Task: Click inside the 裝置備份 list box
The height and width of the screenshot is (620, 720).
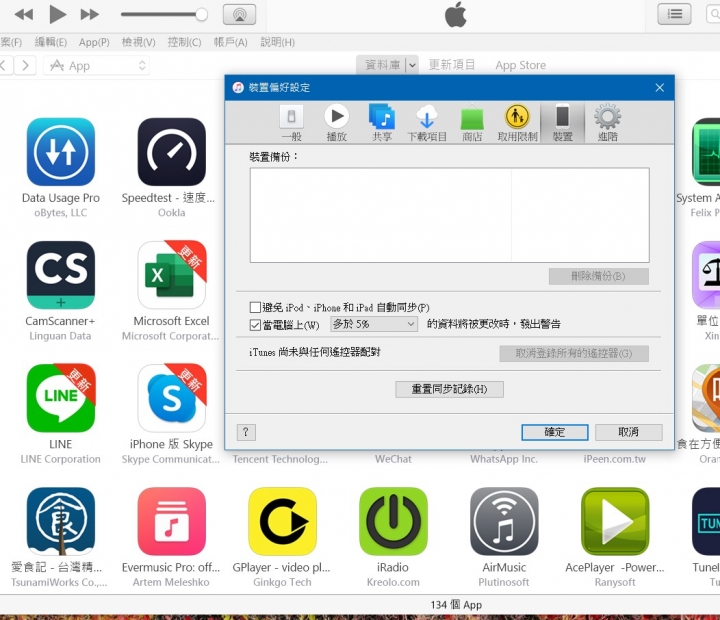Action: [450, 215]
